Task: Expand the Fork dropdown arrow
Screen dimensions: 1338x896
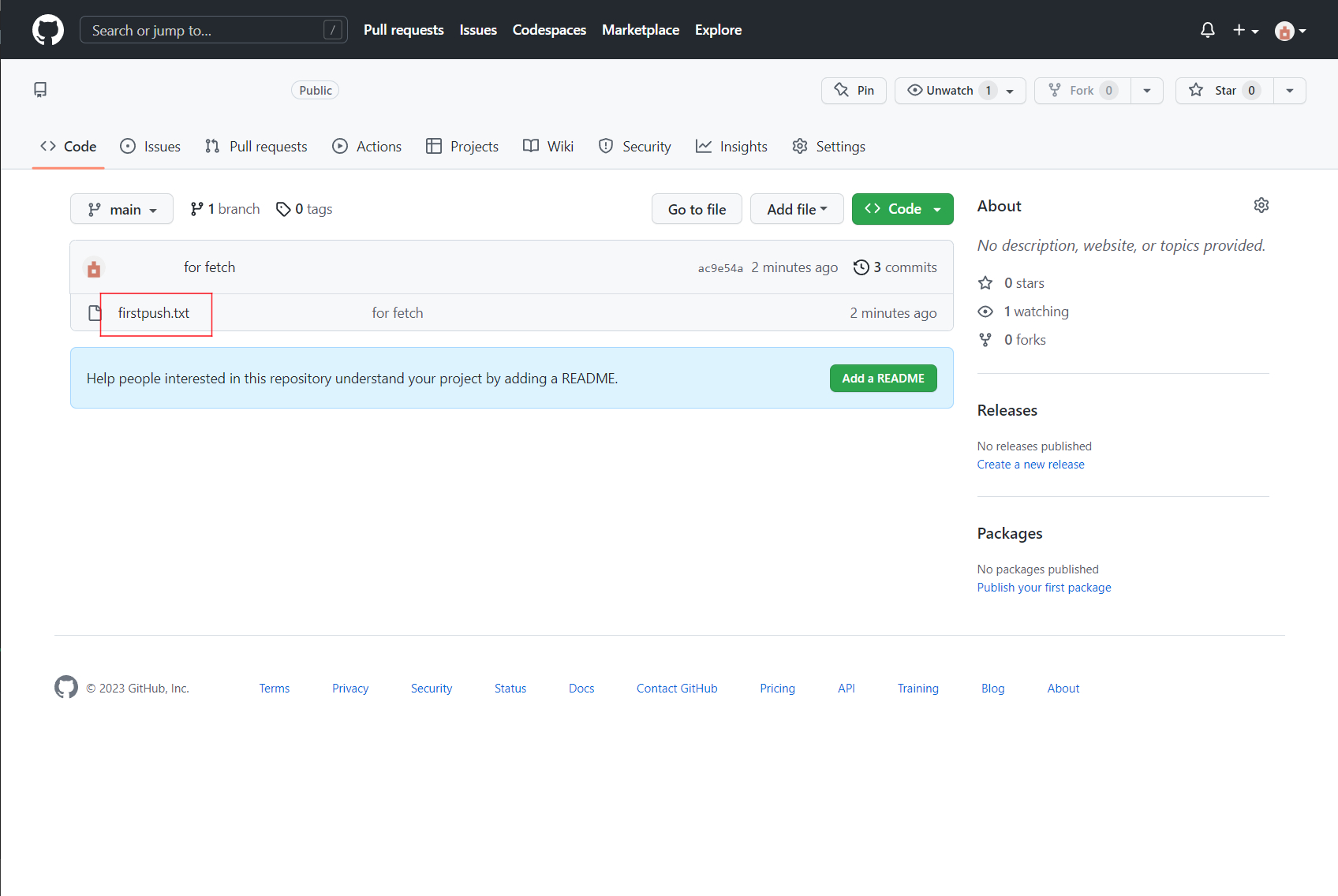Action: pos(1147,91)
